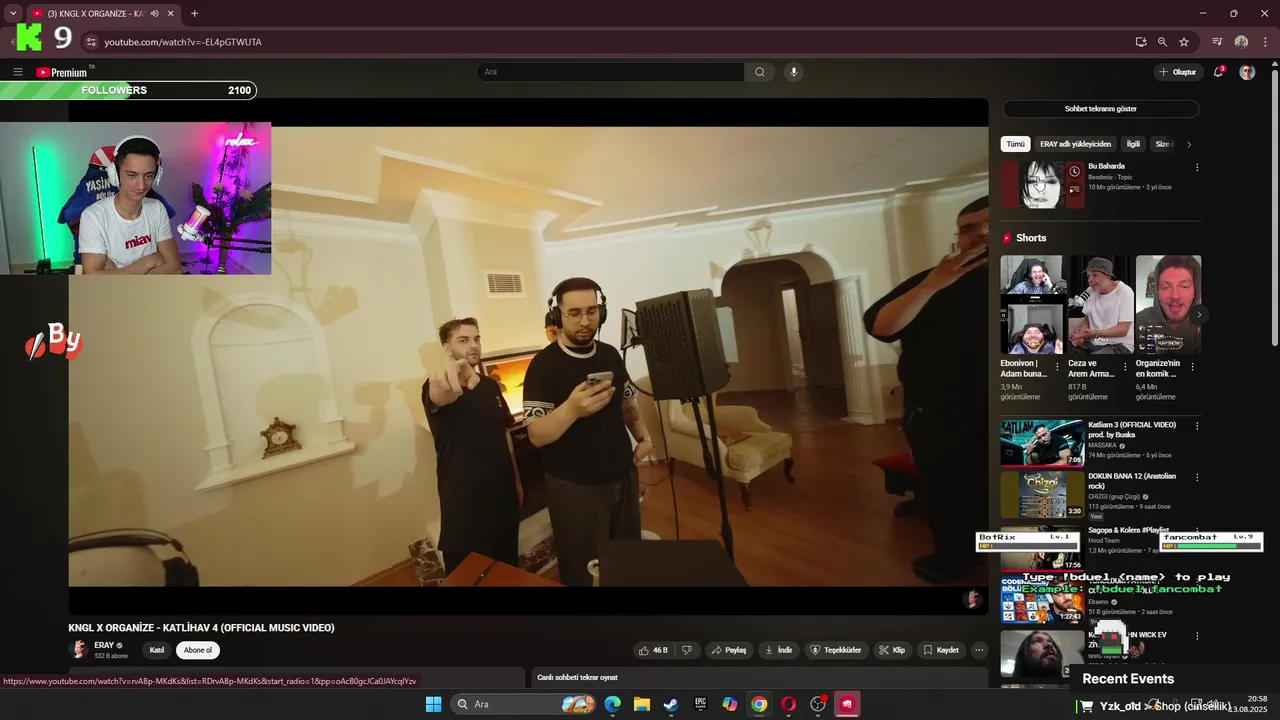Open options for the Ebonivon Short
1280x720 pixels.
(x=1057, y=367)
